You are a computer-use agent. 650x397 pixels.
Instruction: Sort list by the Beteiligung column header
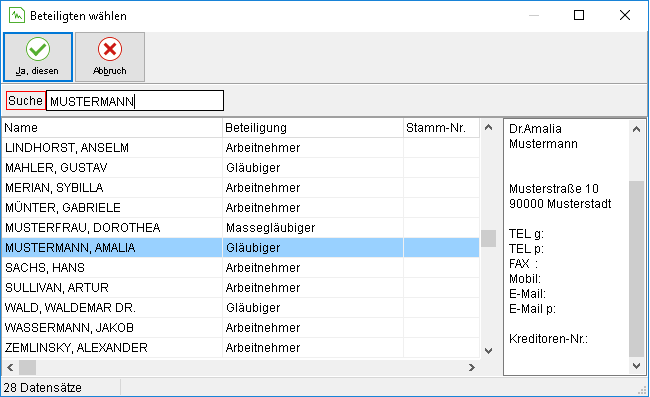point(313,128)
